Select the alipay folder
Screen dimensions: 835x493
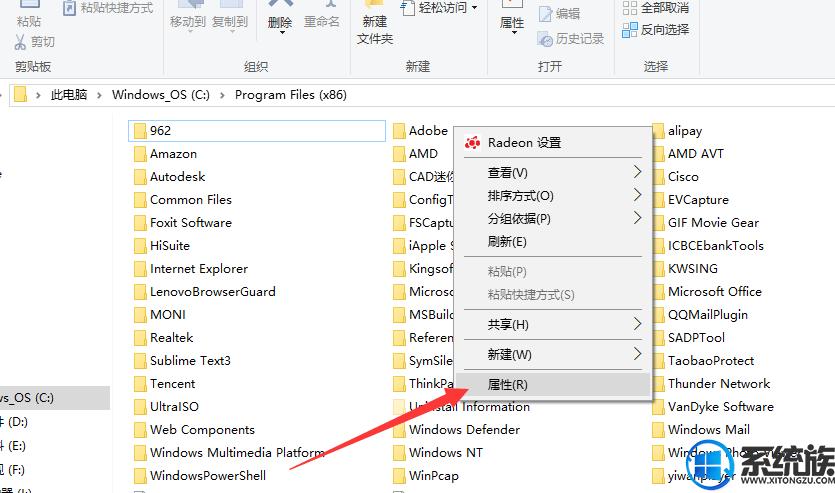[x=677, y=131]
